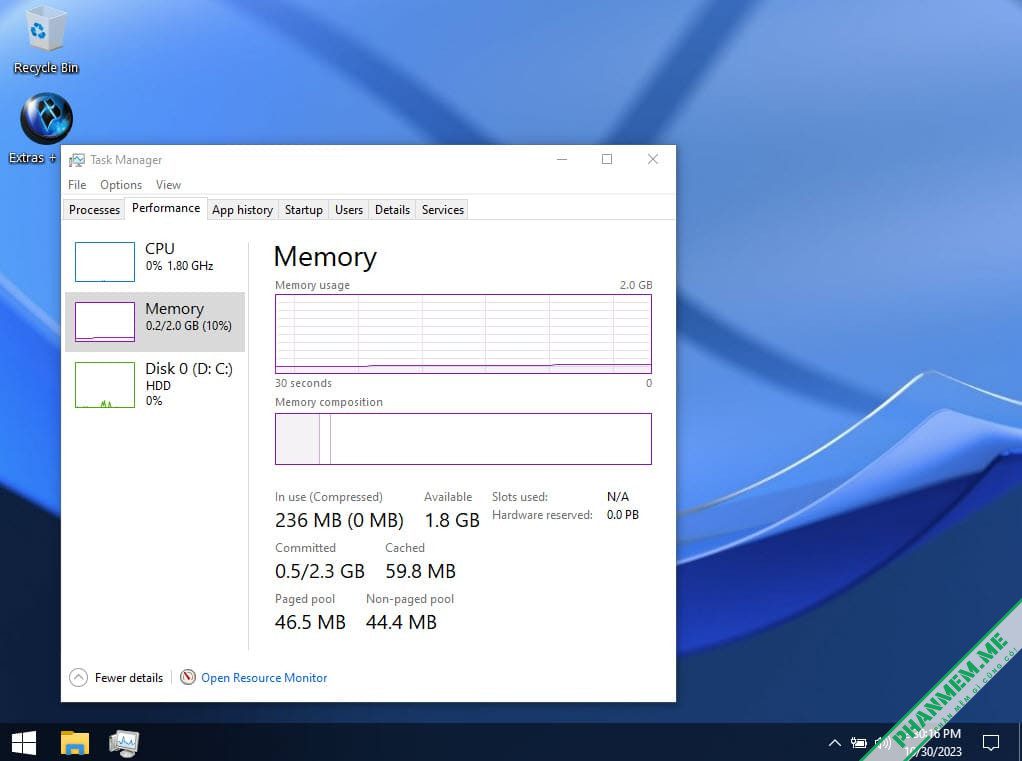
Task: Select the CPU 0% 1.80 GHz entry
Action: click(x=155, y=262)
